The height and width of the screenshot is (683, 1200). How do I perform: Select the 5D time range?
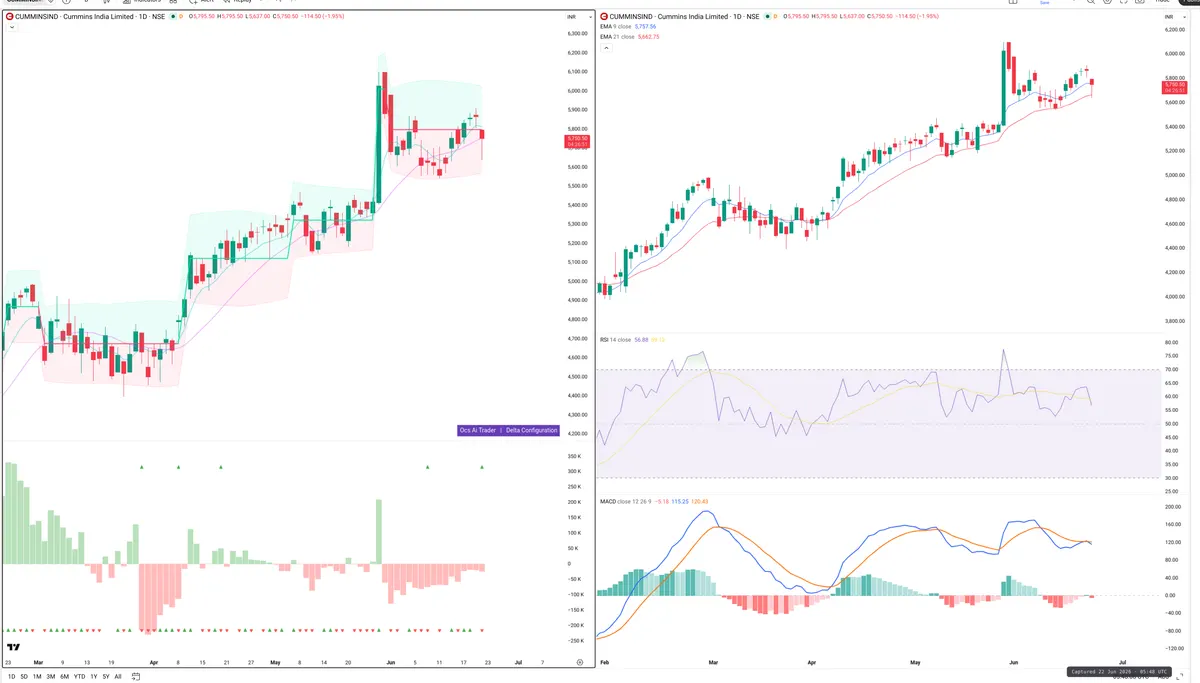tap(24, 676)
